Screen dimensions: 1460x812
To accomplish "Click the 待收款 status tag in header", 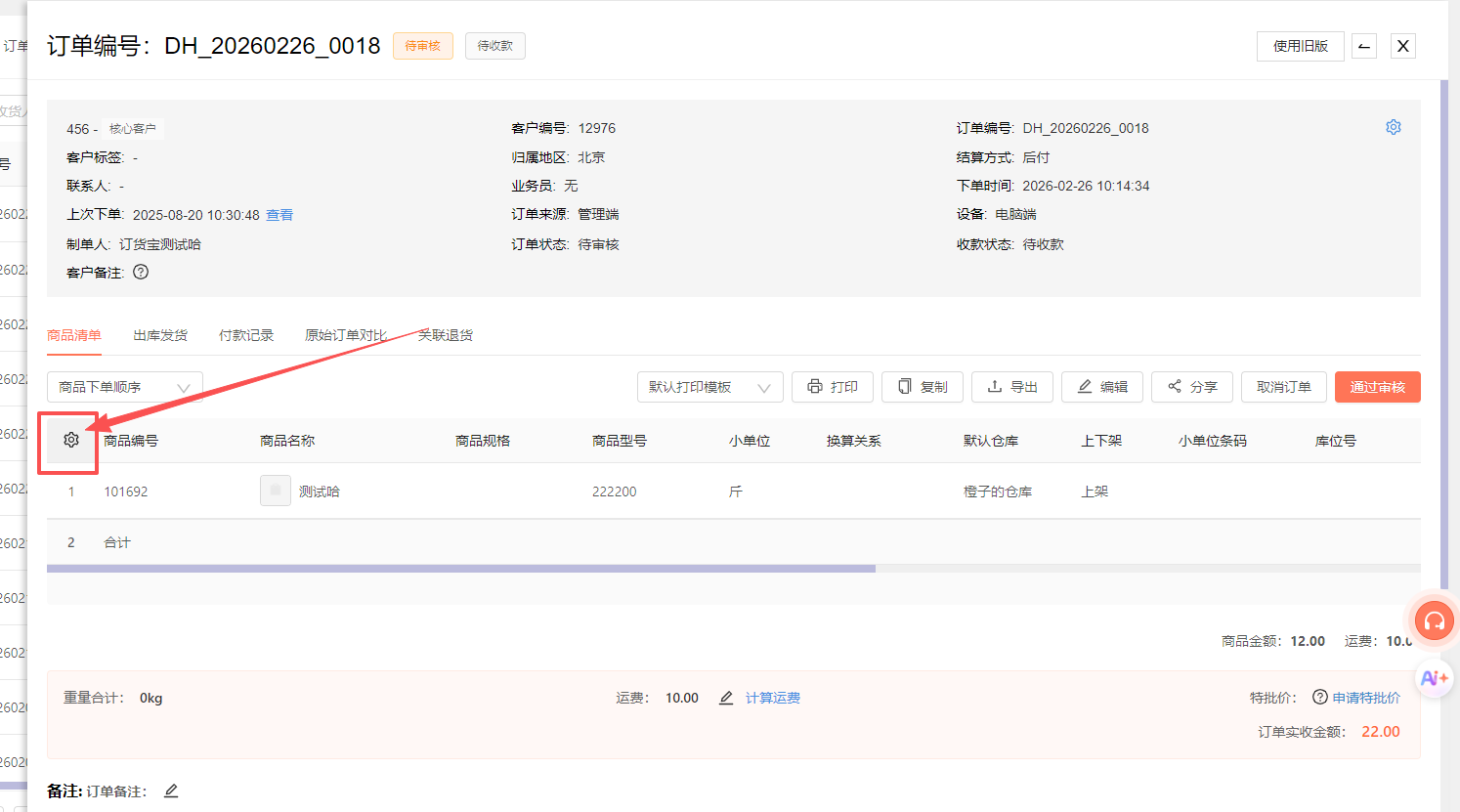I will pos(495,46).
